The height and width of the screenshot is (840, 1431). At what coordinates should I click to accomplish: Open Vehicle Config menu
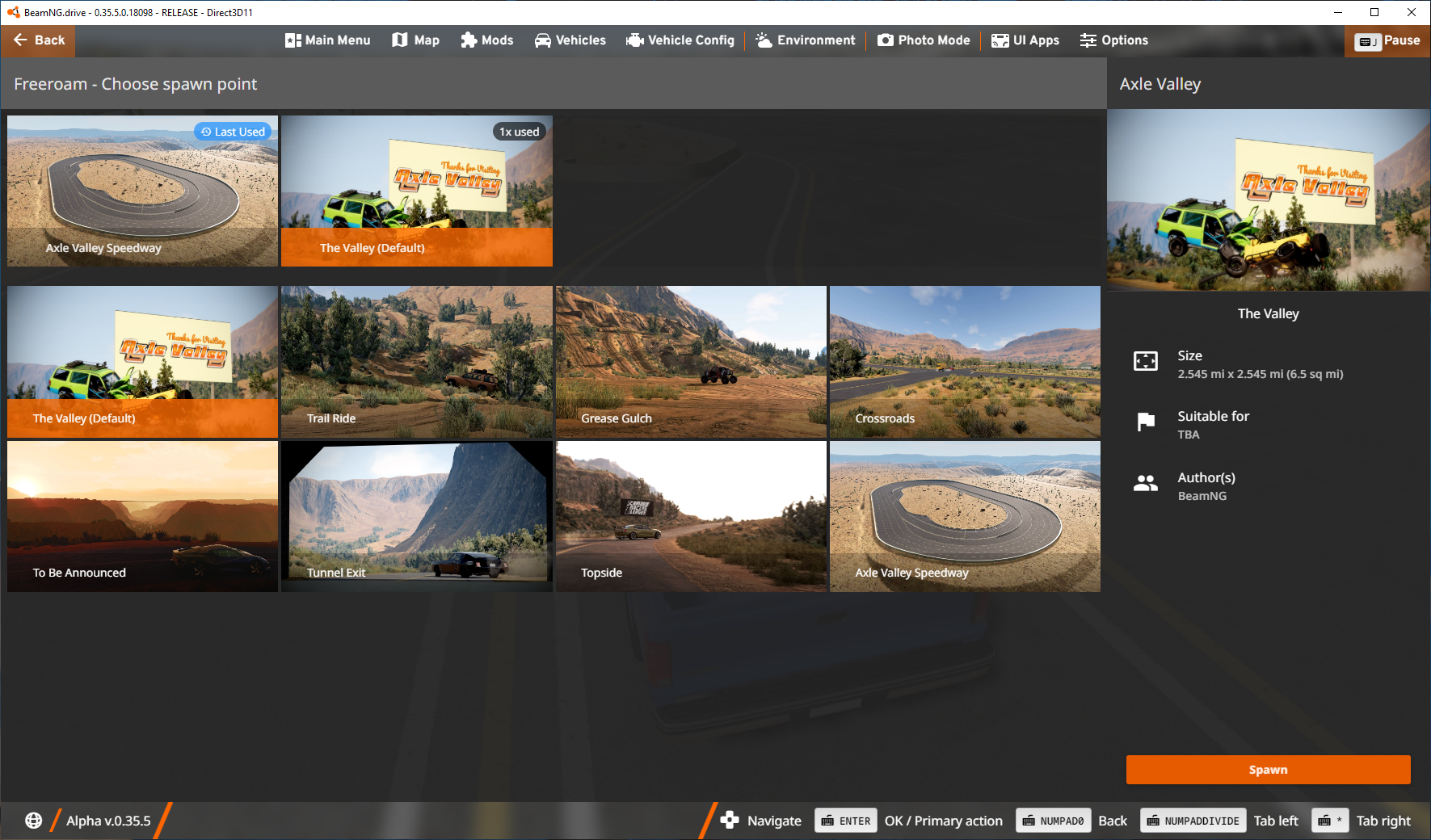coord(680,40)
